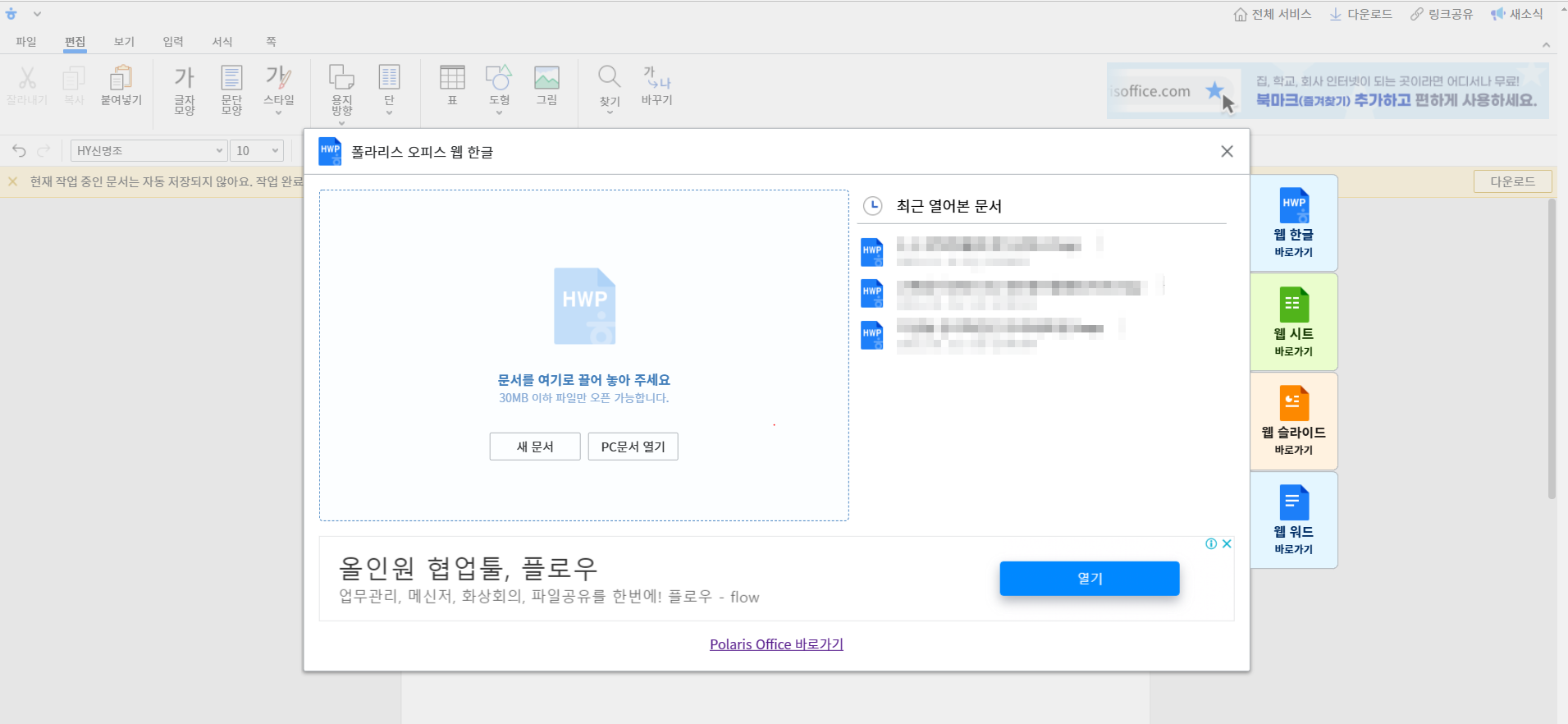Expand the app logo dropdown arrow
This screenshot has width=1568, height=724.
tap(37, 14)
